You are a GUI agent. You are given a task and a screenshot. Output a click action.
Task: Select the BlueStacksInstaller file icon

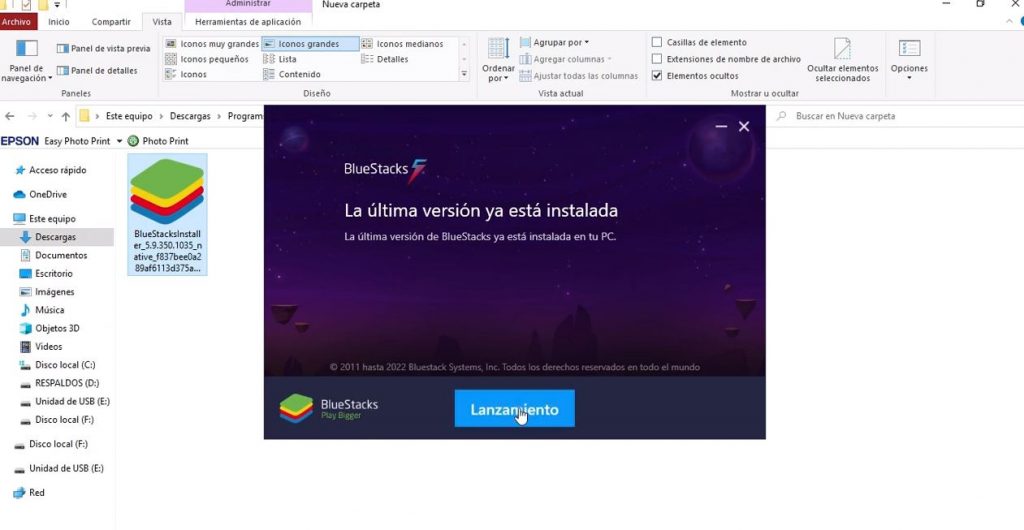(x=168, y=195)
